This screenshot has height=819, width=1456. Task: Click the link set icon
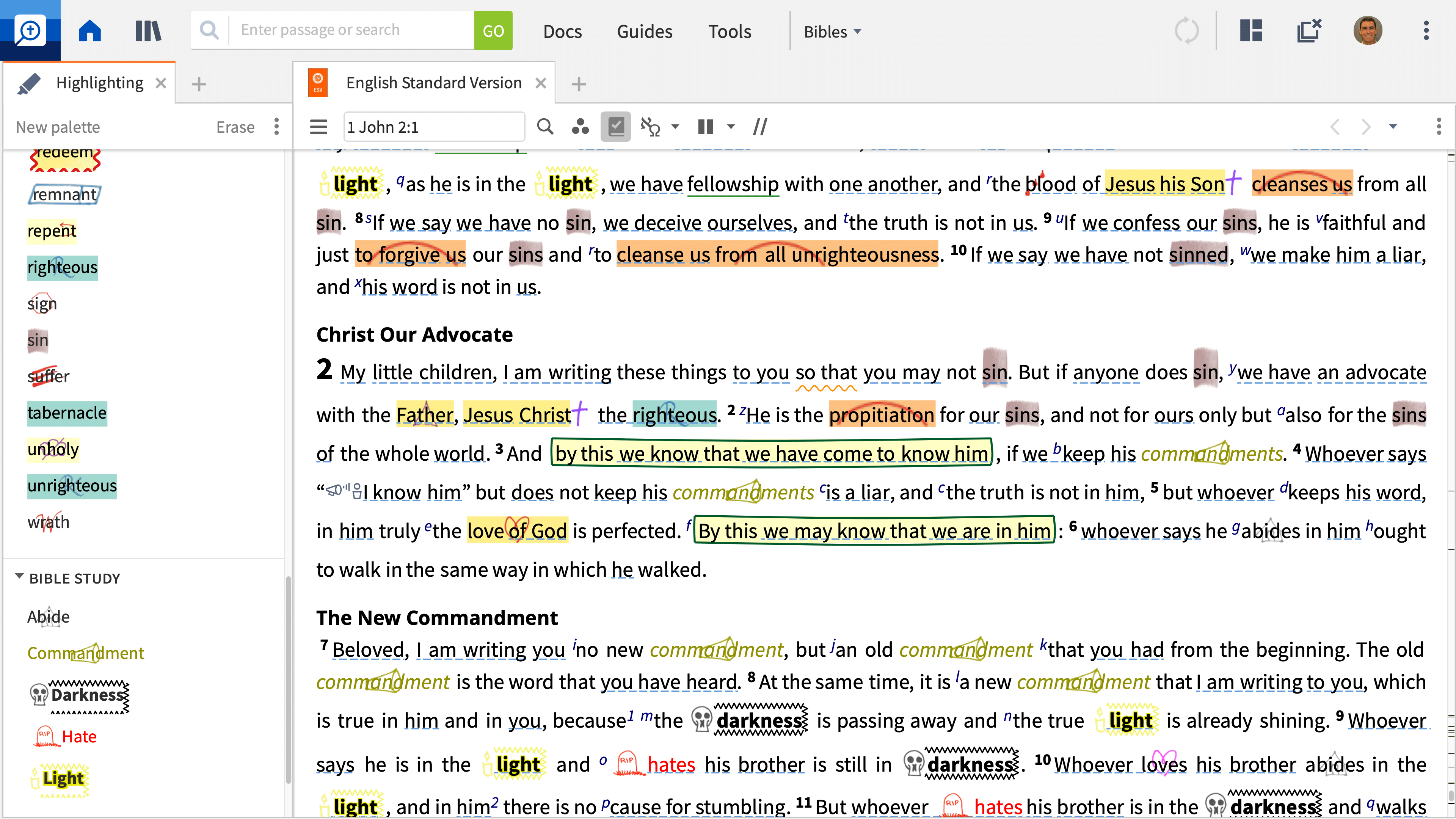[650, 127]
